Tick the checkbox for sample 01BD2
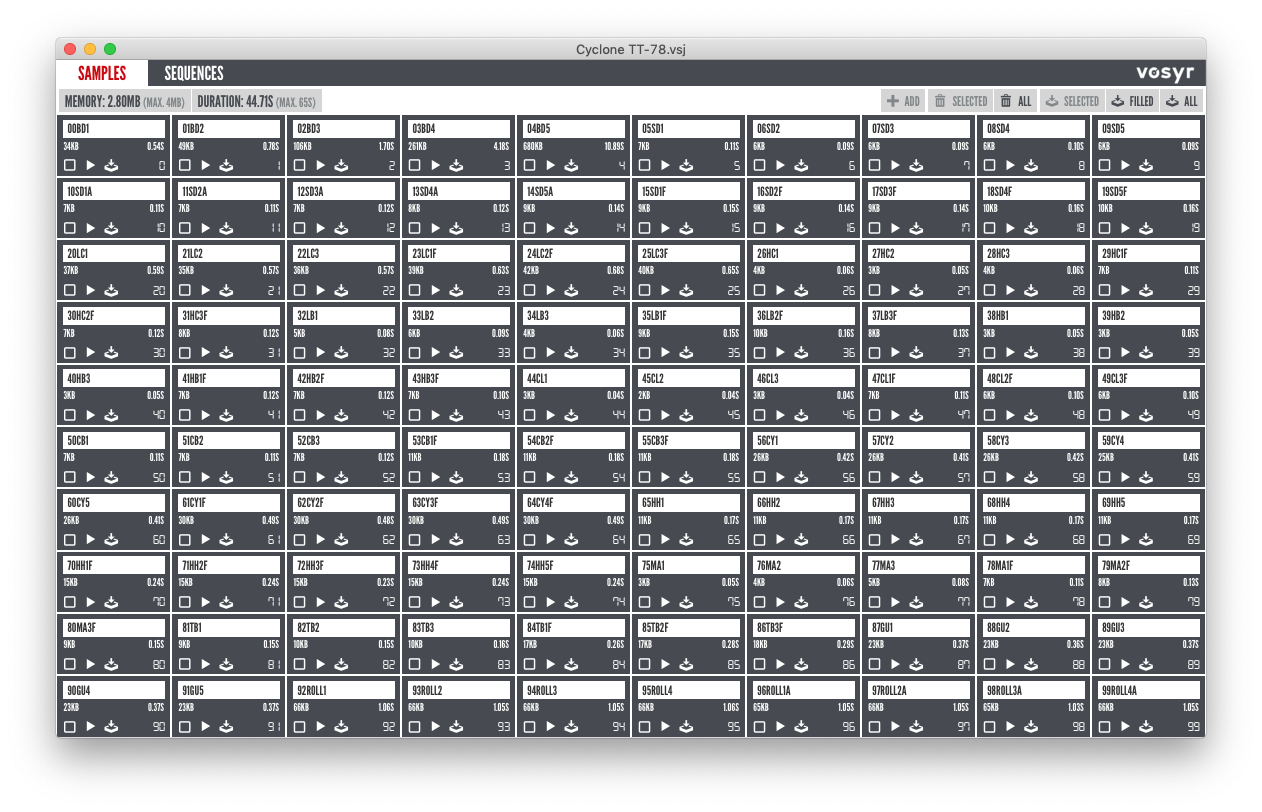This screenshot has height=812, width=1262. coord(185,166)
